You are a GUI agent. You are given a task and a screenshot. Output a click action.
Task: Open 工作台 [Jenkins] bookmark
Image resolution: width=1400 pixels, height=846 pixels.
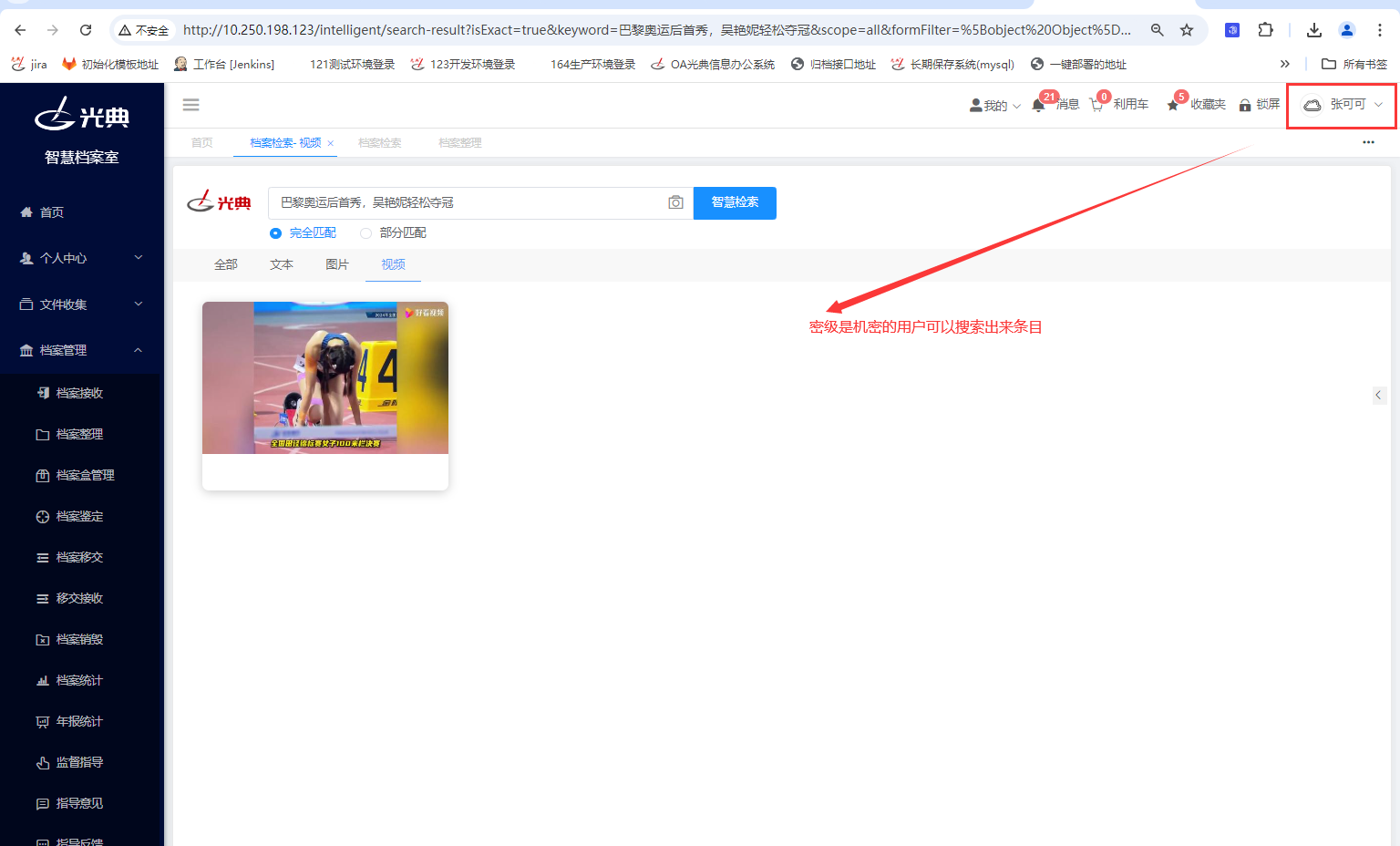pos(224,64)
